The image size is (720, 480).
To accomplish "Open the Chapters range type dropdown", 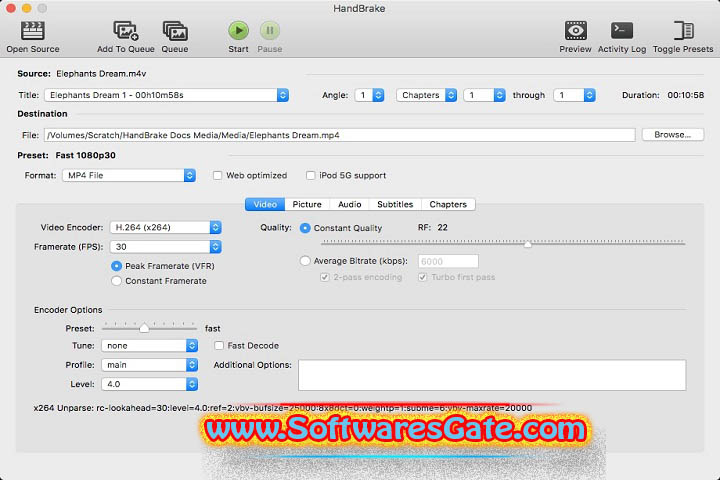I will click(426, 95).
